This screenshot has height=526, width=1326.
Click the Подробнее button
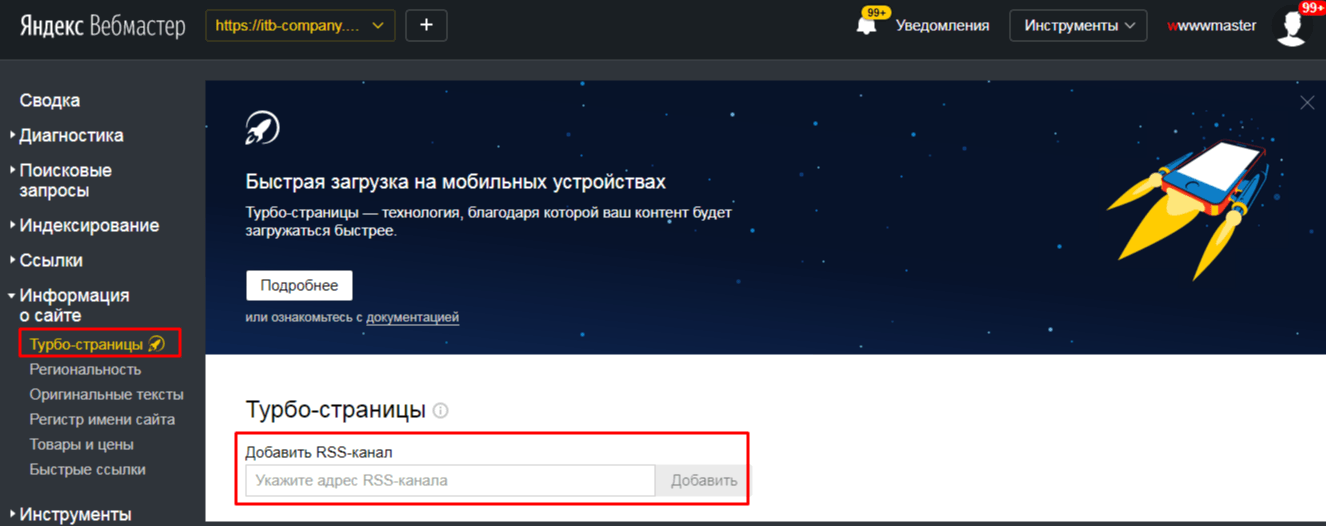pos(299,285)
